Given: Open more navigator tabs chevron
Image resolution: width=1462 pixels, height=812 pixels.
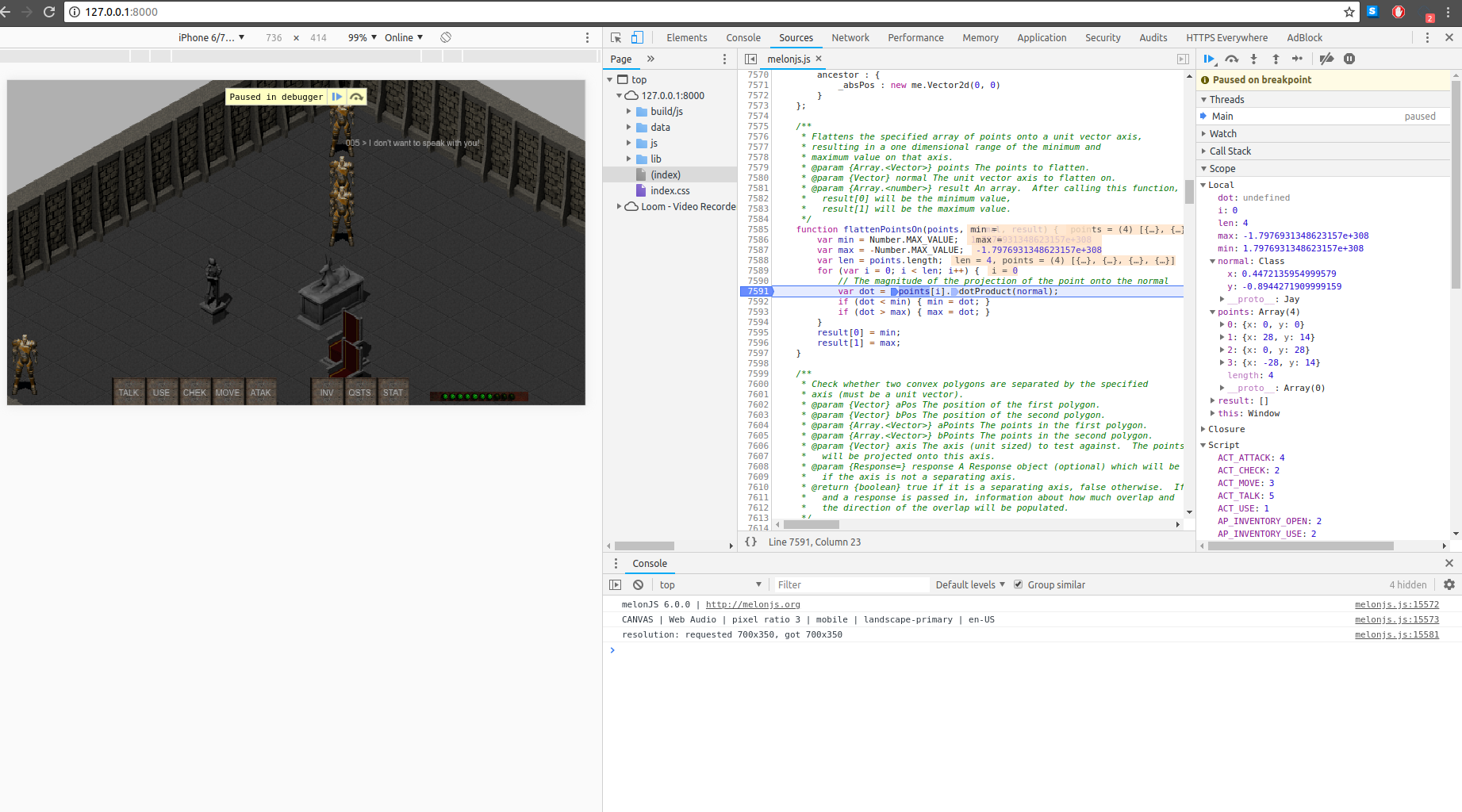Looking at the screenshot, I should (x=650, y=59).
